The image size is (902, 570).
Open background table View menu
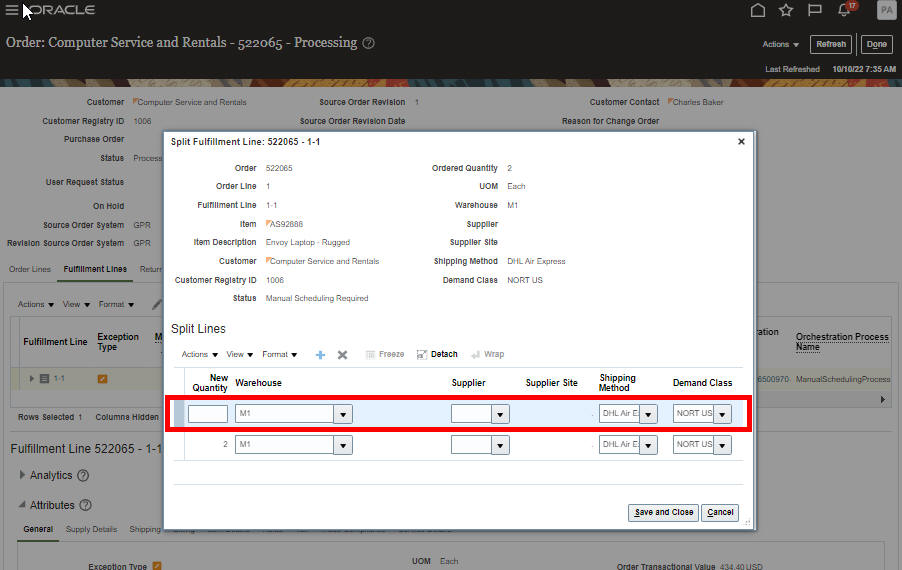(76, 304)
